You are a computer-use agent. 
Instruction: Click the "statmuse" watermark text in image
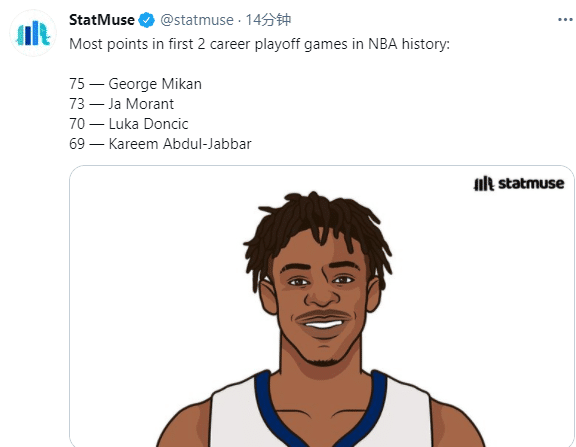tap(531, 183)
